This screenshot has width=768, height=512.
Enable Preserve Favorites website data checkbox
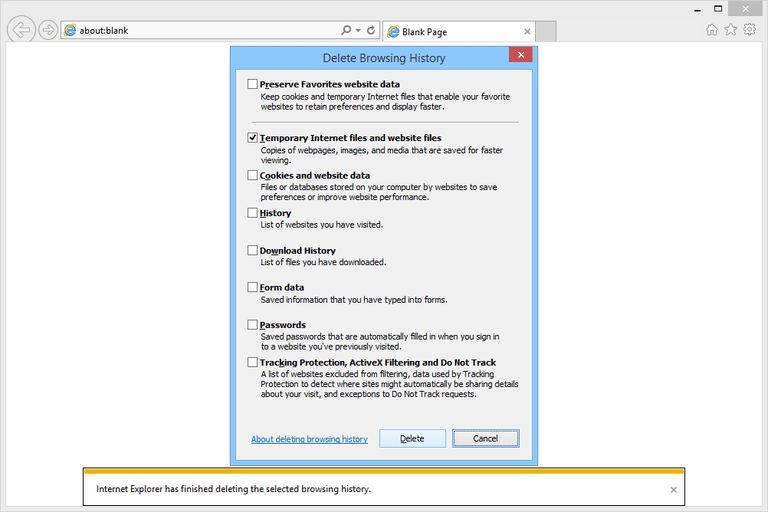click(252, 84)
